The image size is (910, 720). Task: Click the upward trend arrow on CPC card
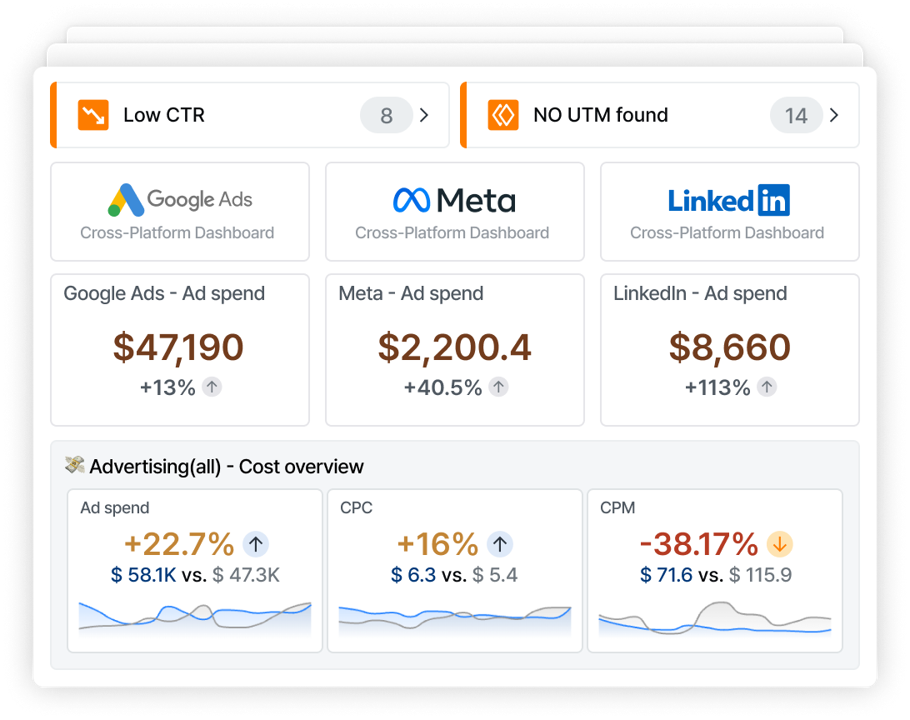(x=499, y=544)
